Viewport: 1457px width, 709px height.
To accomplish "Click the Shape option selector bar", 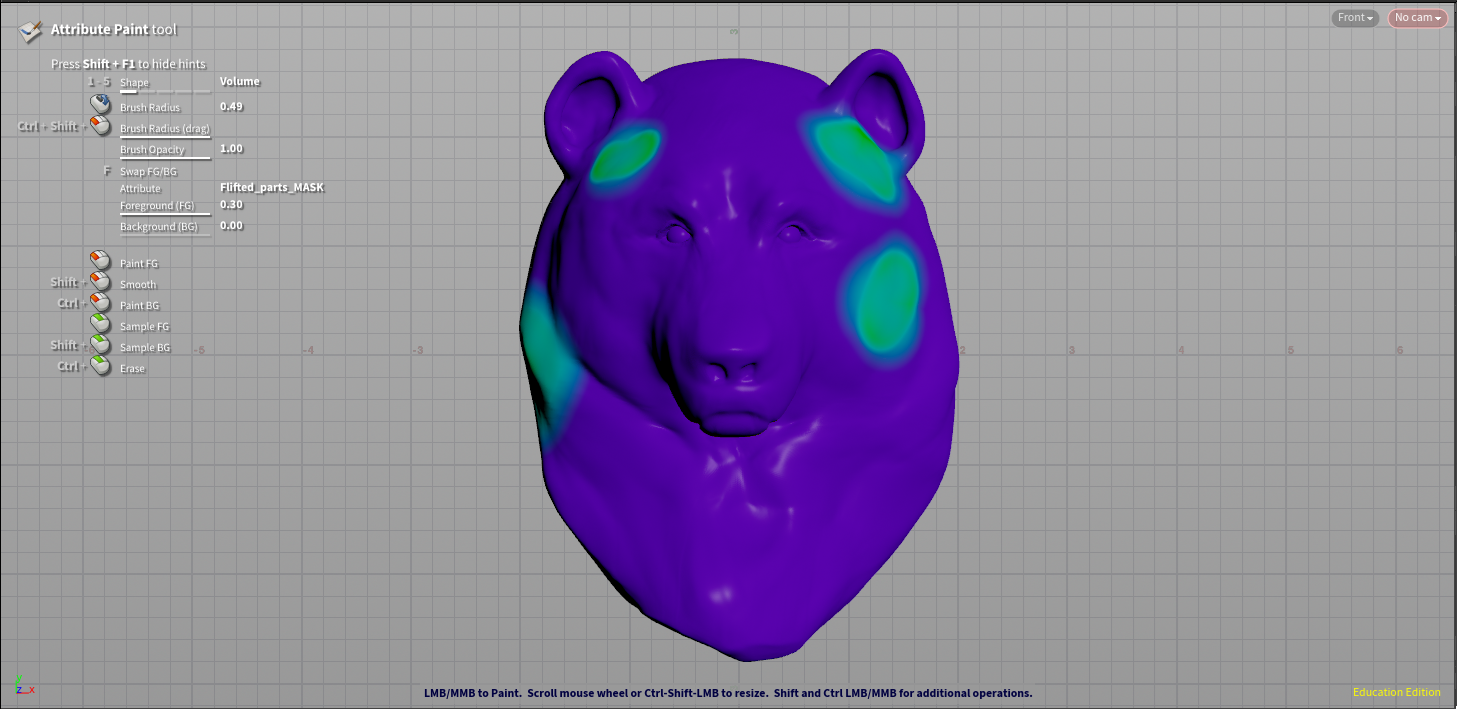I will coord(165,91).
